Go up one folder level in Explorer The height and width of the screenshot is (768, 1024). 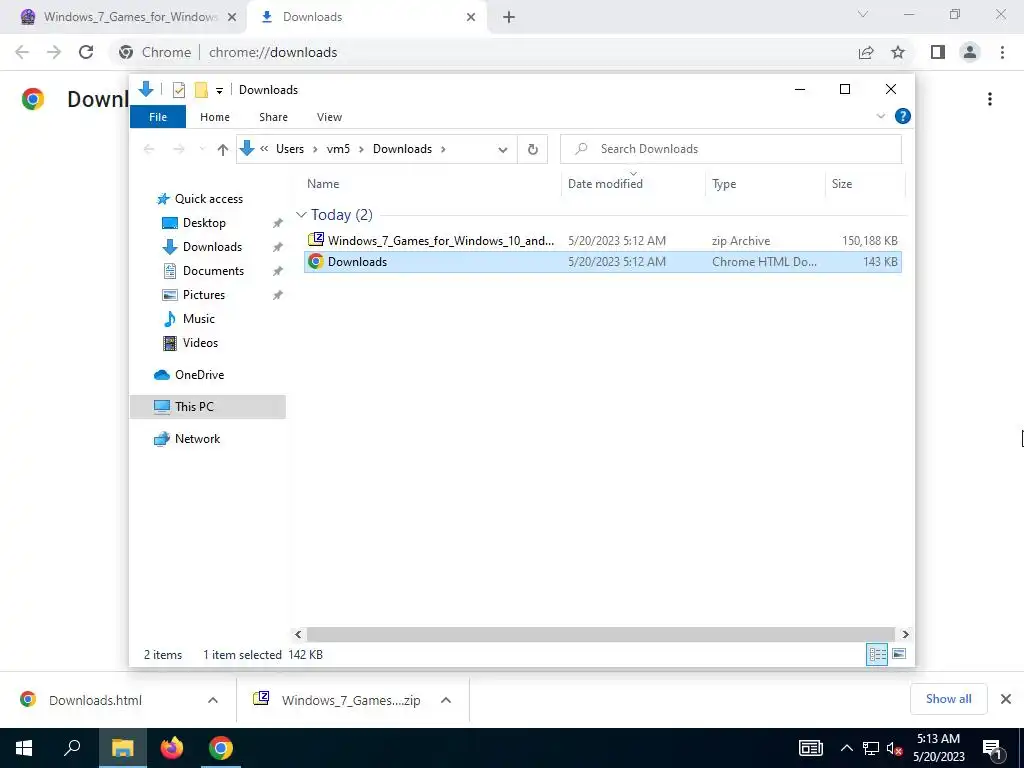pyautogui.click(x=223, y=150)
